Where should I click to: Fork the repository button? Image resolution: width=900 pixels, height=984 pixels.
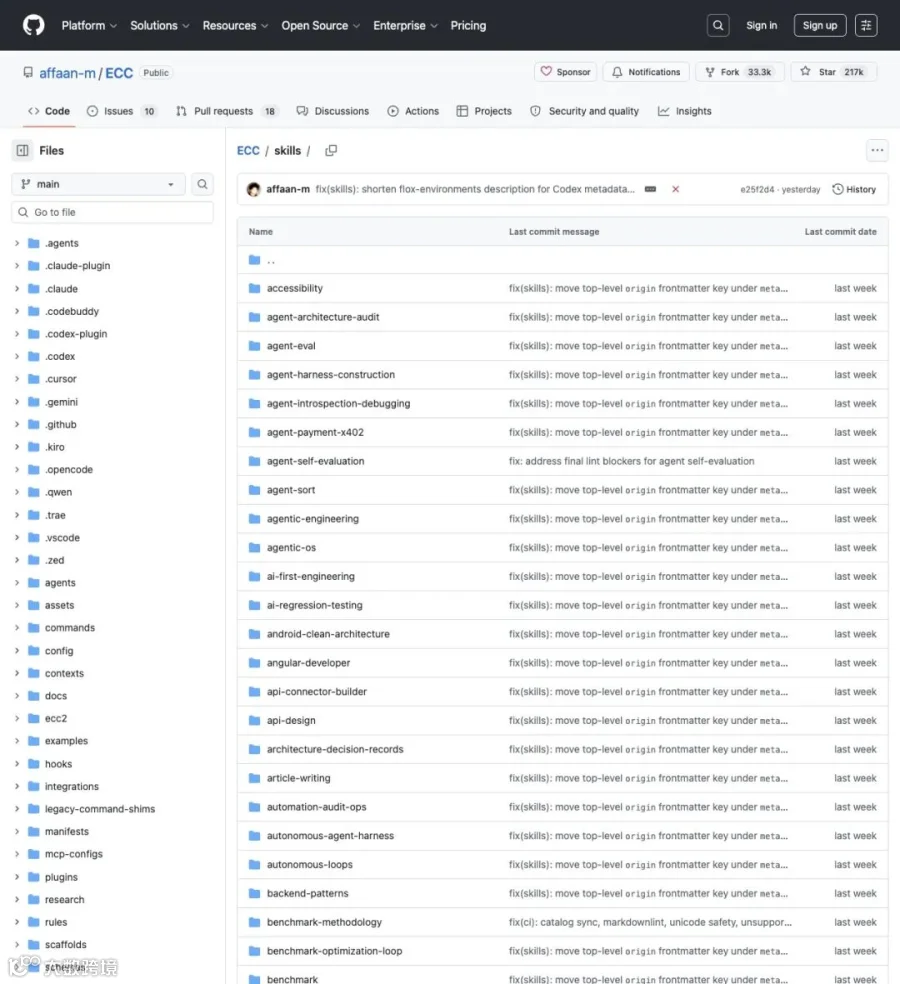(740, 72)
